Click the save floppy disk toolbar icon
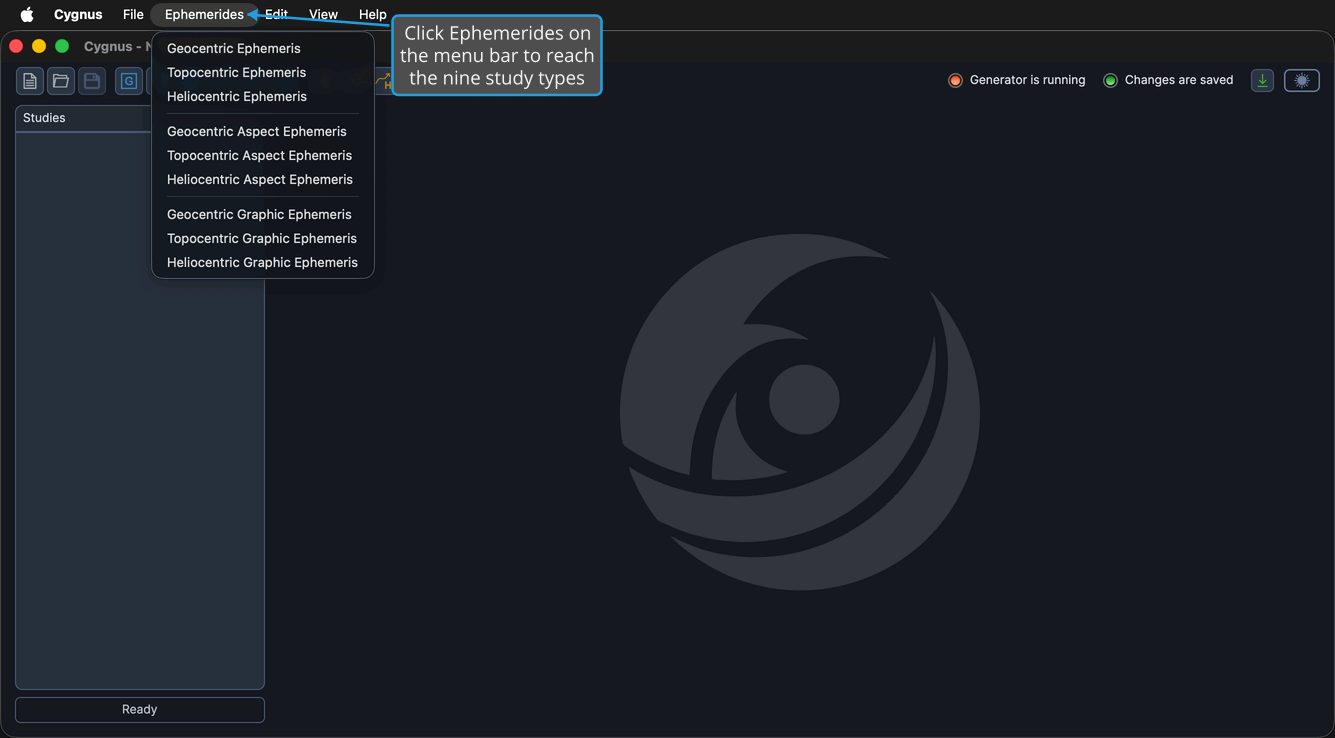The image size is (1335, 738). (x=92, y=81)
